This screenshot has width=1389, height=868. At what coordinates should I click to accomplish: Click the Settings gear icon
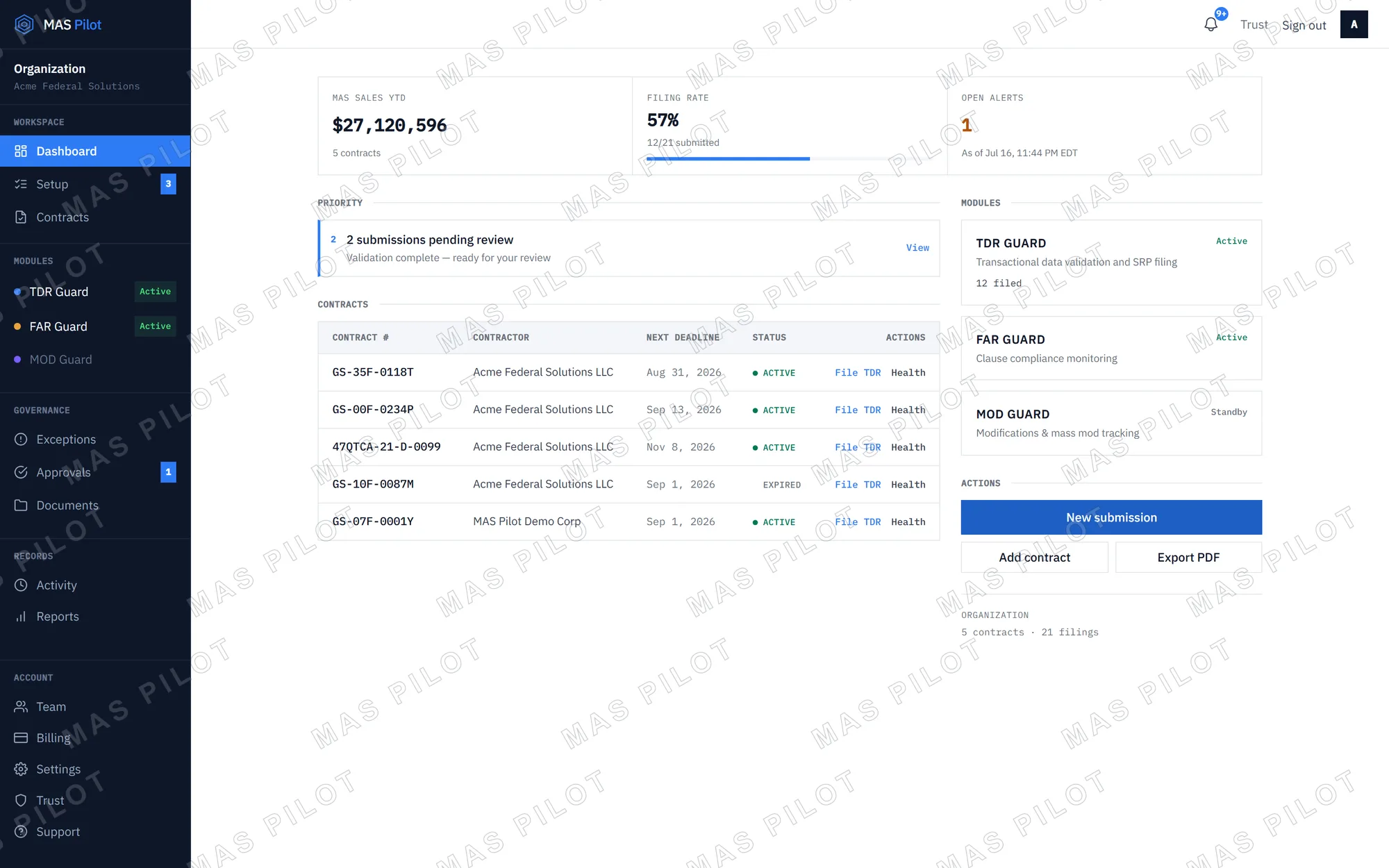[21, 769]
